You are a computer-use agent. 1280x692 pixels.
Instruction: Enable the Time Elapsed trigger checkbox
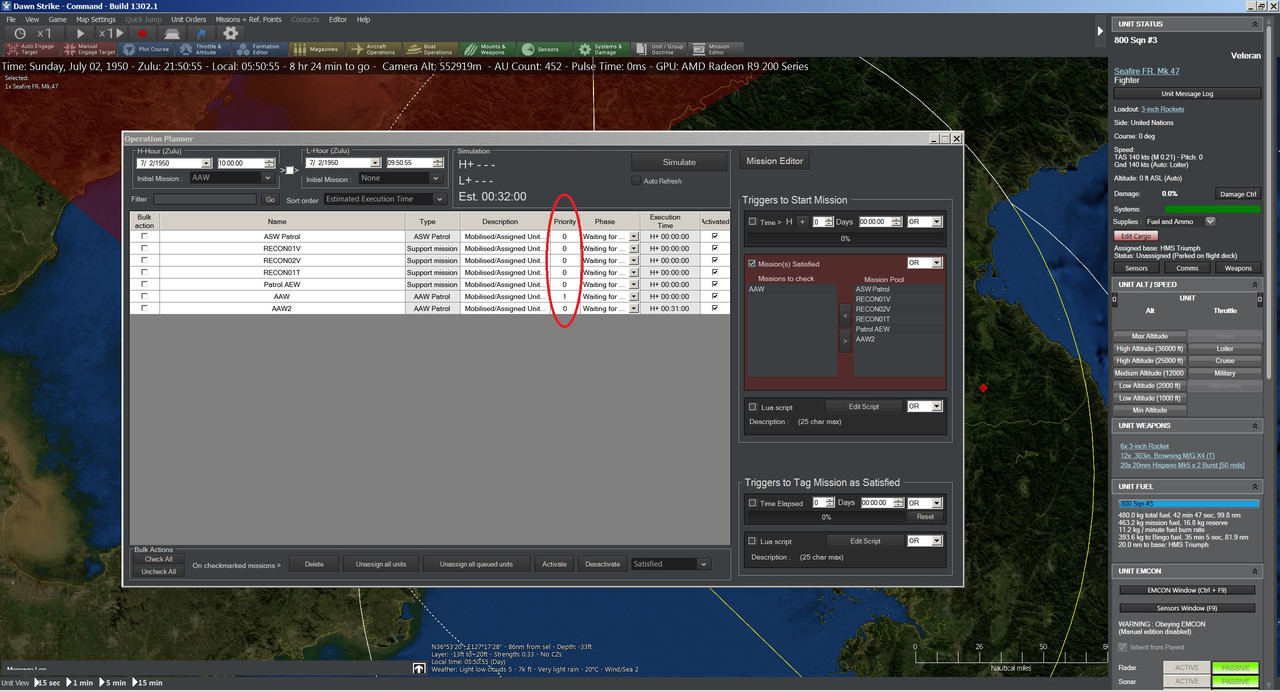coord(753,503)
